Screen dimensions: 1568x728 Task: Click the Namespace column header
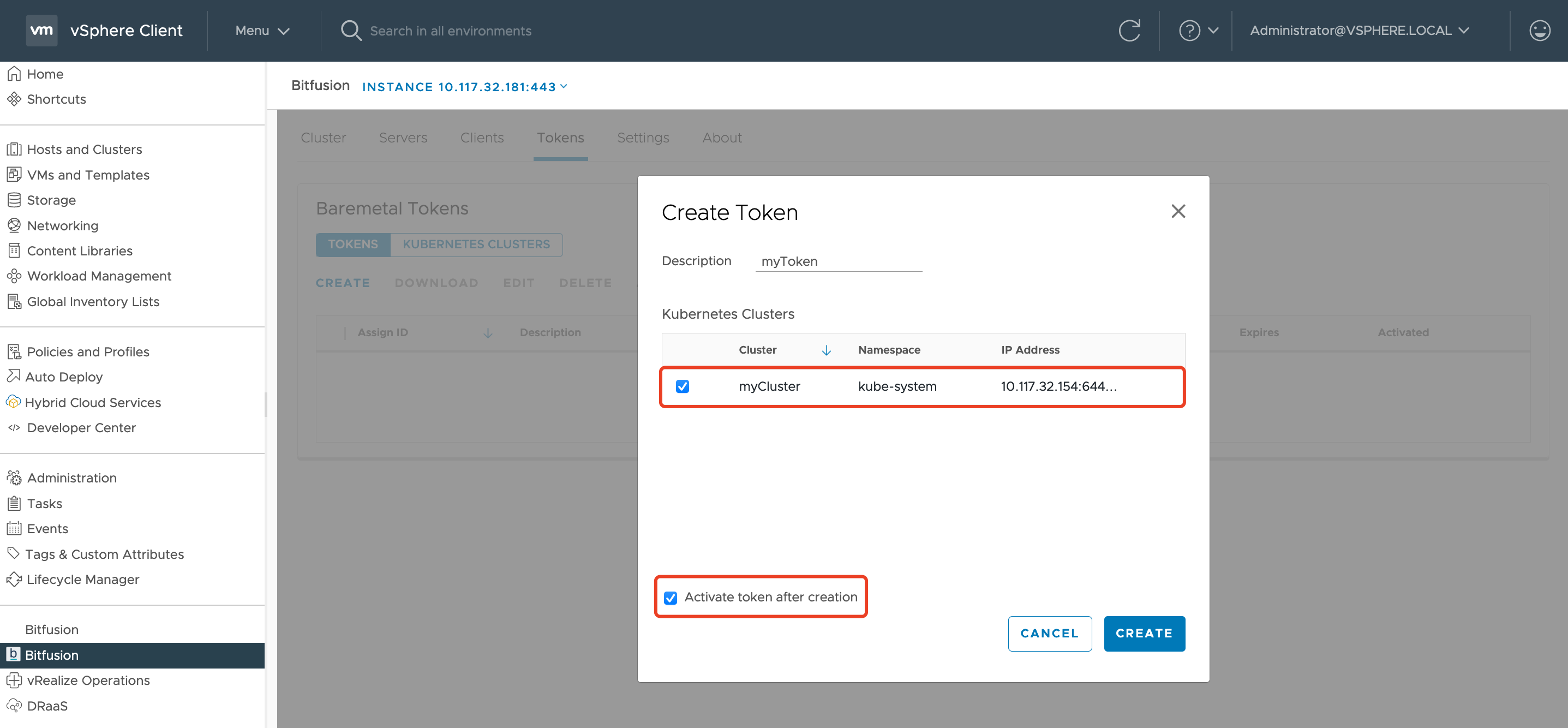point(889,350)
